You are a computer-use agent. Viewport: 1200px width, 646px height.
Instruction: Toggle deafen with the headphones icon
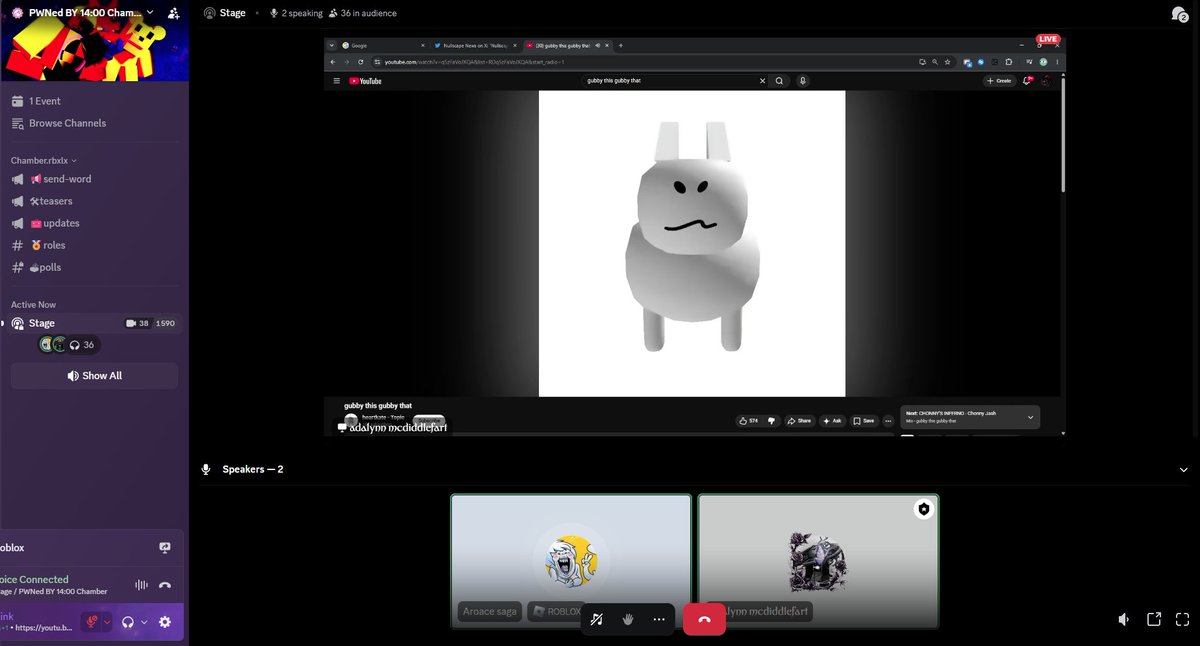(128, 622)
